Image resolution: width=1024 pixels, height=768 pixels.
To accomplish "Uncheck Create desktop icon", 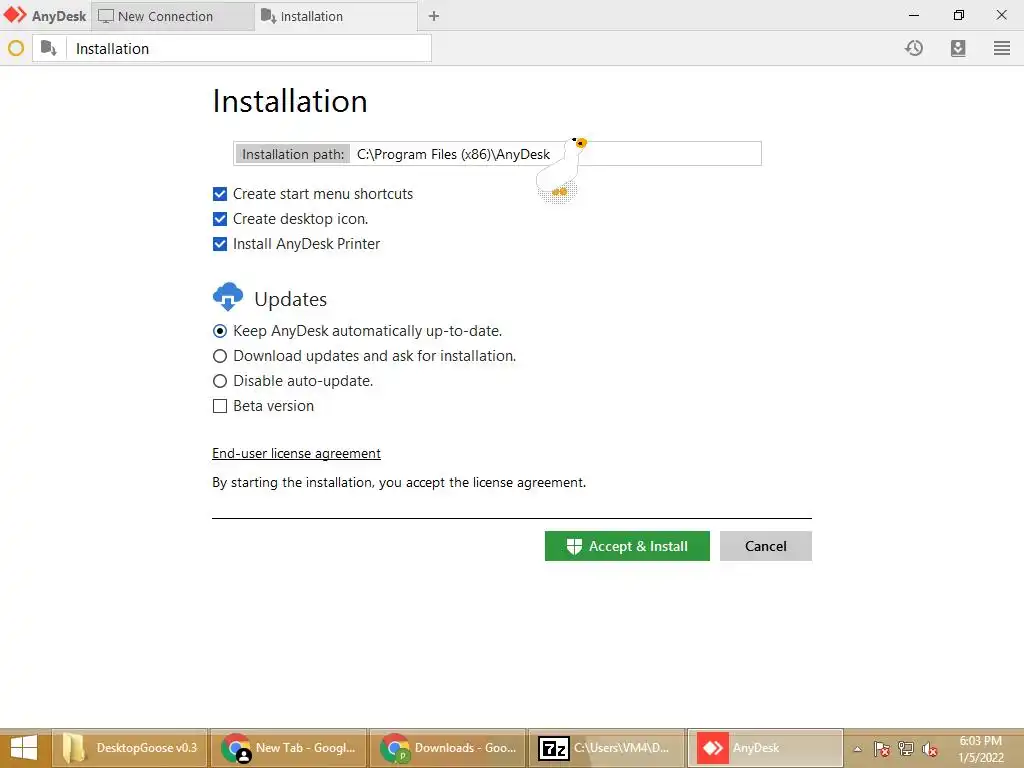I will [220, 219].
